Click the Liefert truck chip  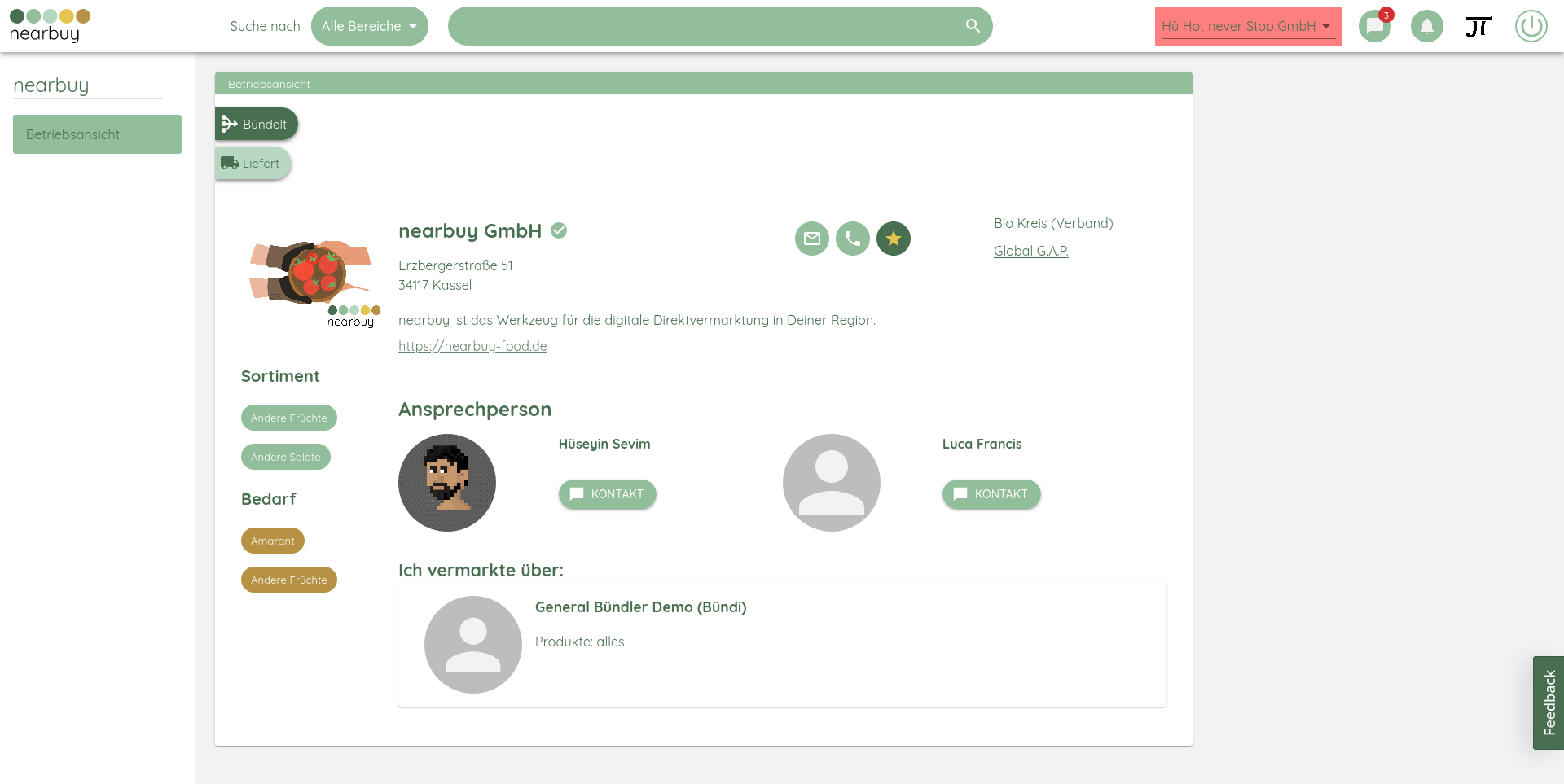coord(253,163)
